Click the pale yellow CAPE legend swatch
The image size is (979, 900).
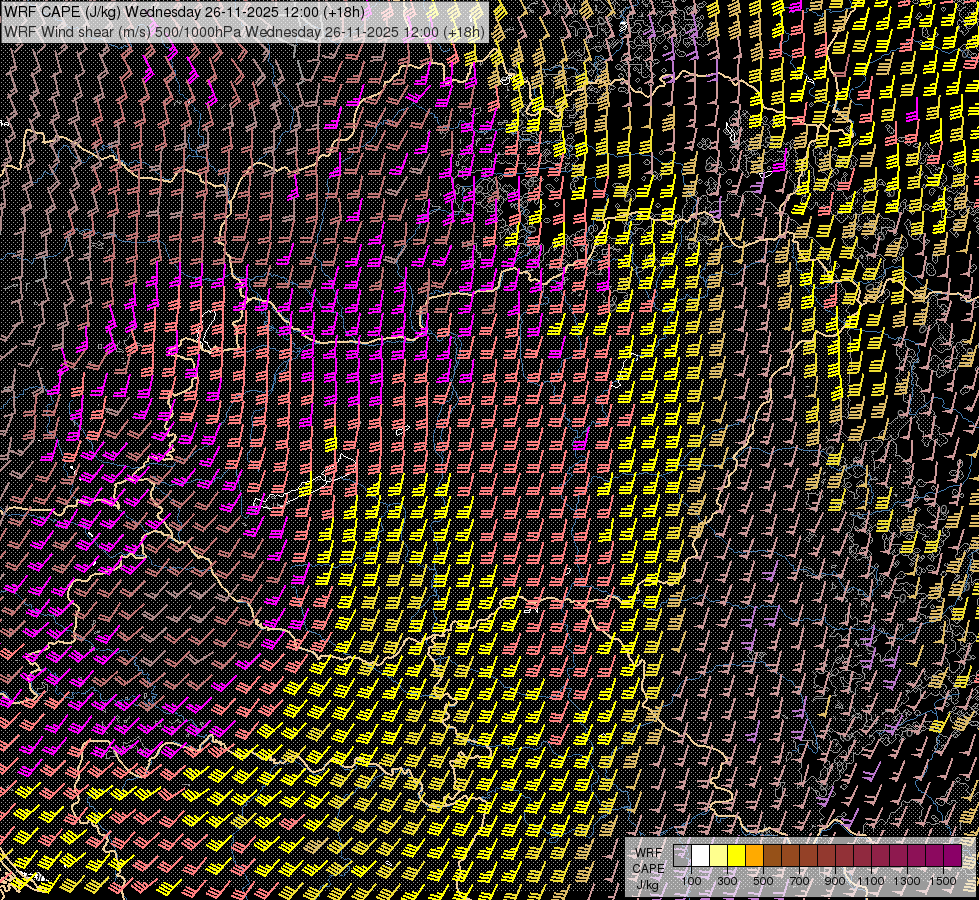[719, 856]
